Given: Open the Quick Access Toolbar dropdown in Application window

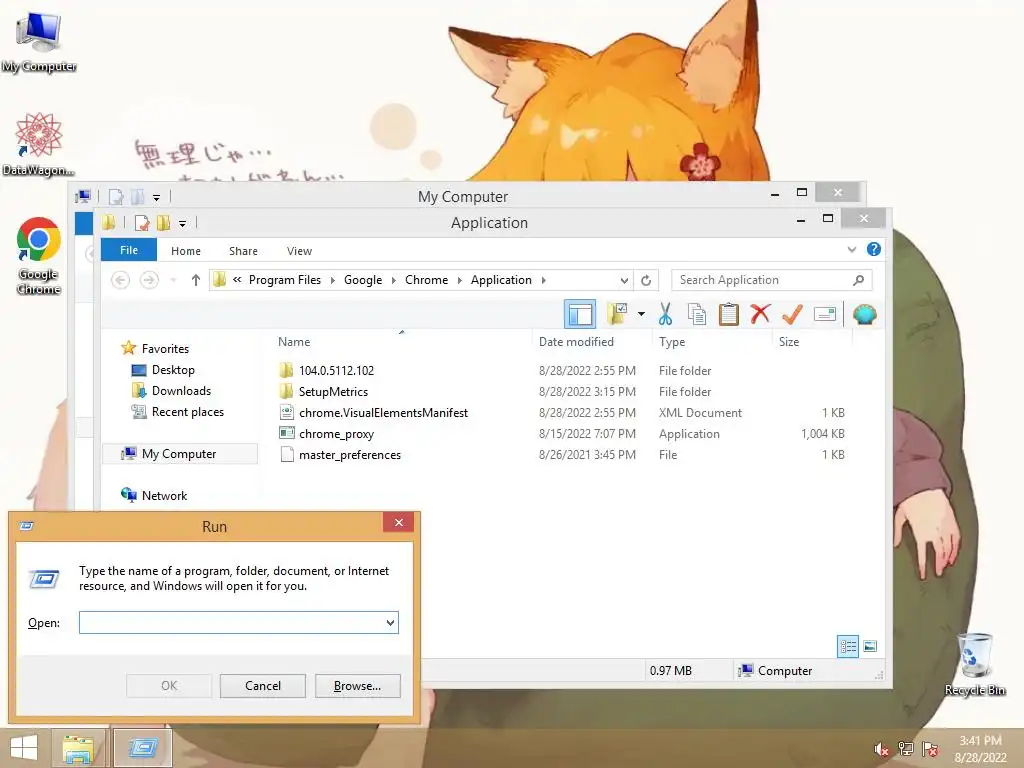Looking at the screenshot, I should 182,224.
